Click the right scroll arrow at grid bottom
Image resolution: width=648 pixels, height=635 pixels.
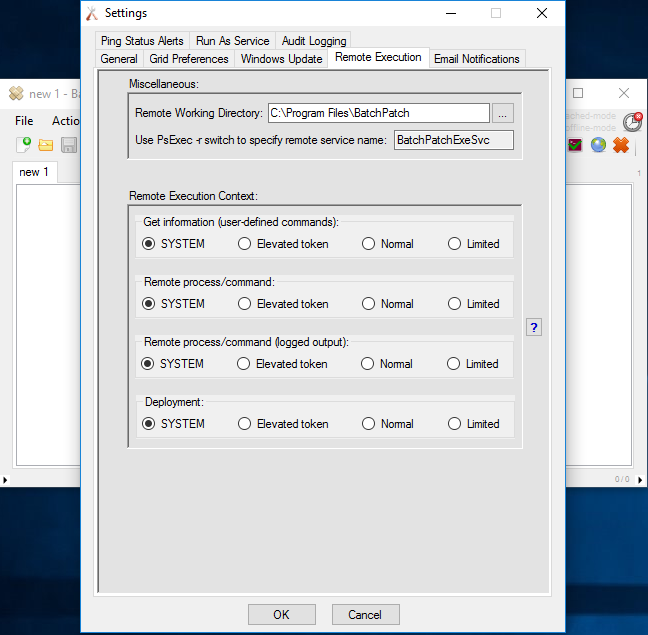(640, 480)
